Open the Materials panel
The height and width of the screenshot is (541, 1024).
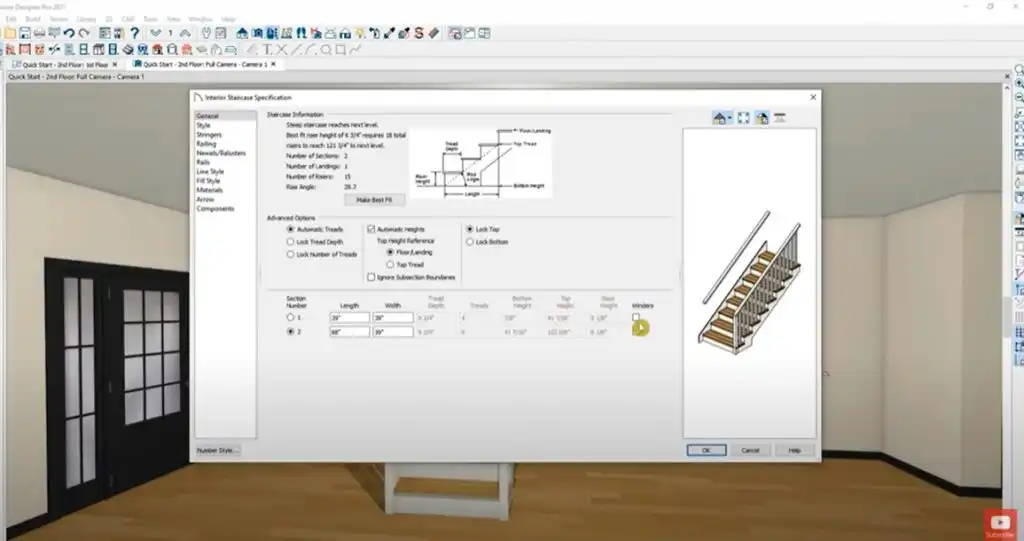(210, 190)
